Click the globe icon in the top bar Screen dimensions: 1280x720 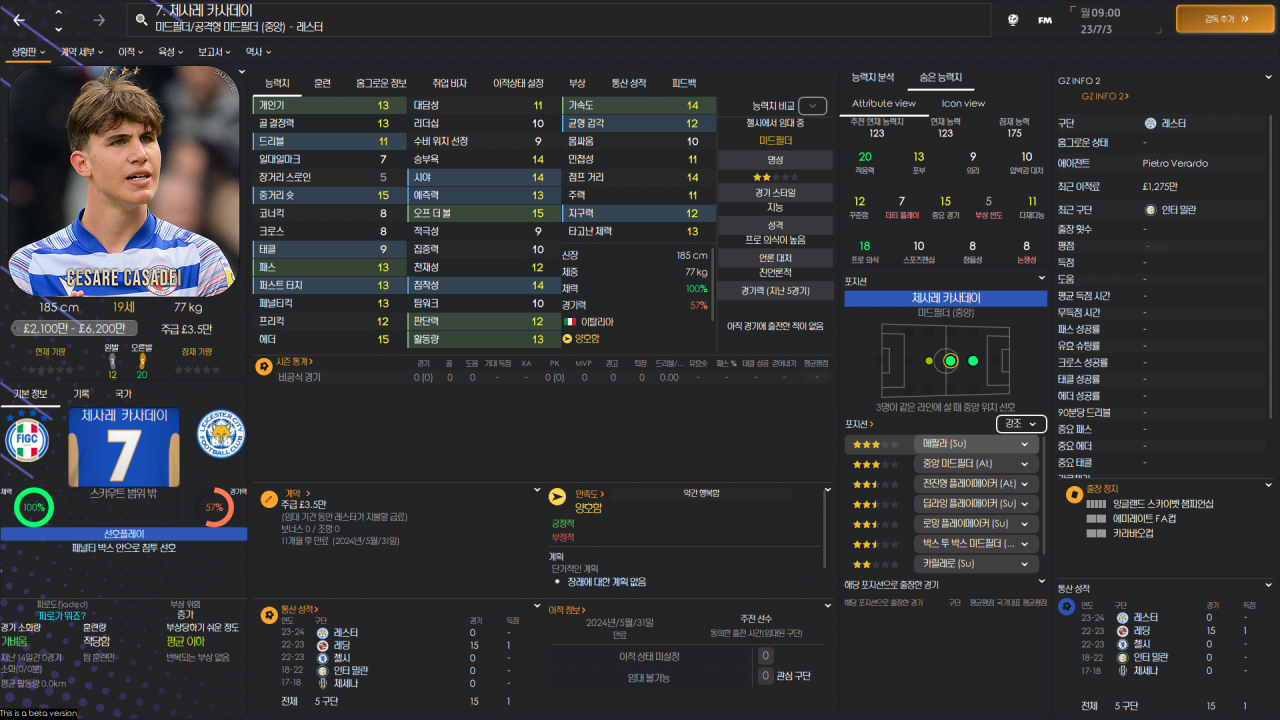[1013, 20]
